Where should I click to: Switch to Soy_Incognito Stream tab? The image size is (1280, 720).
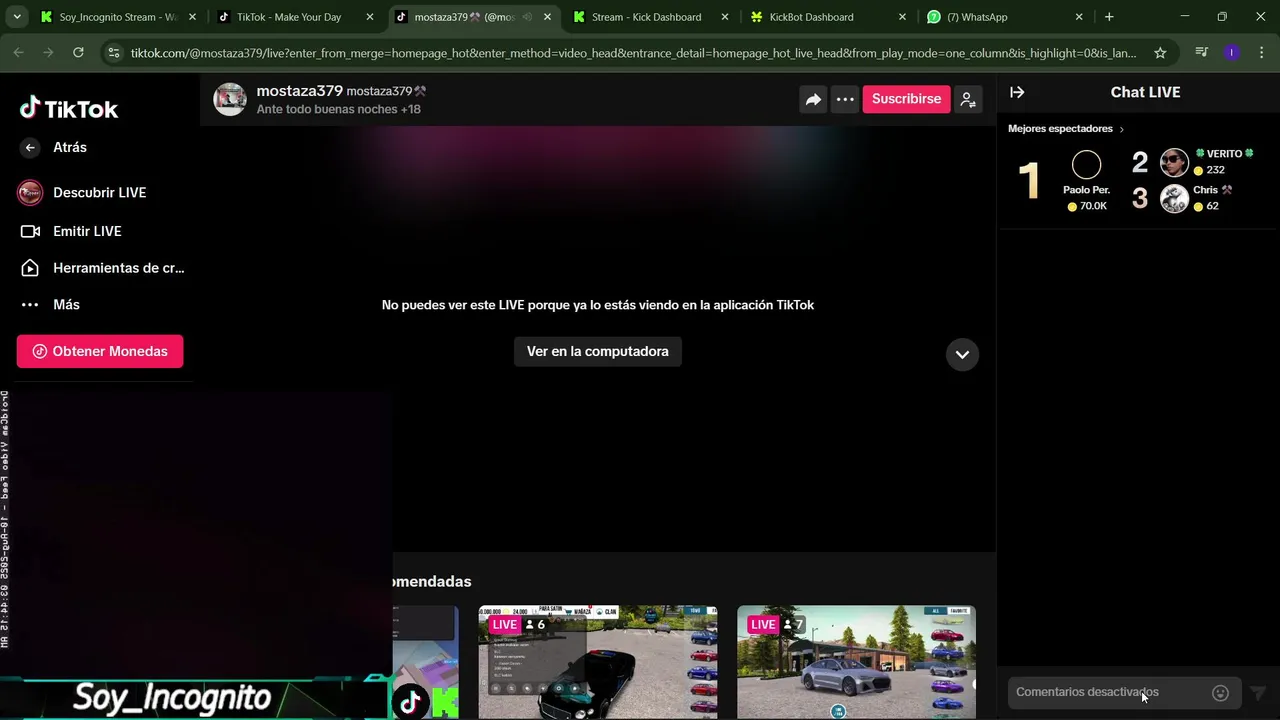pos(117,17)
